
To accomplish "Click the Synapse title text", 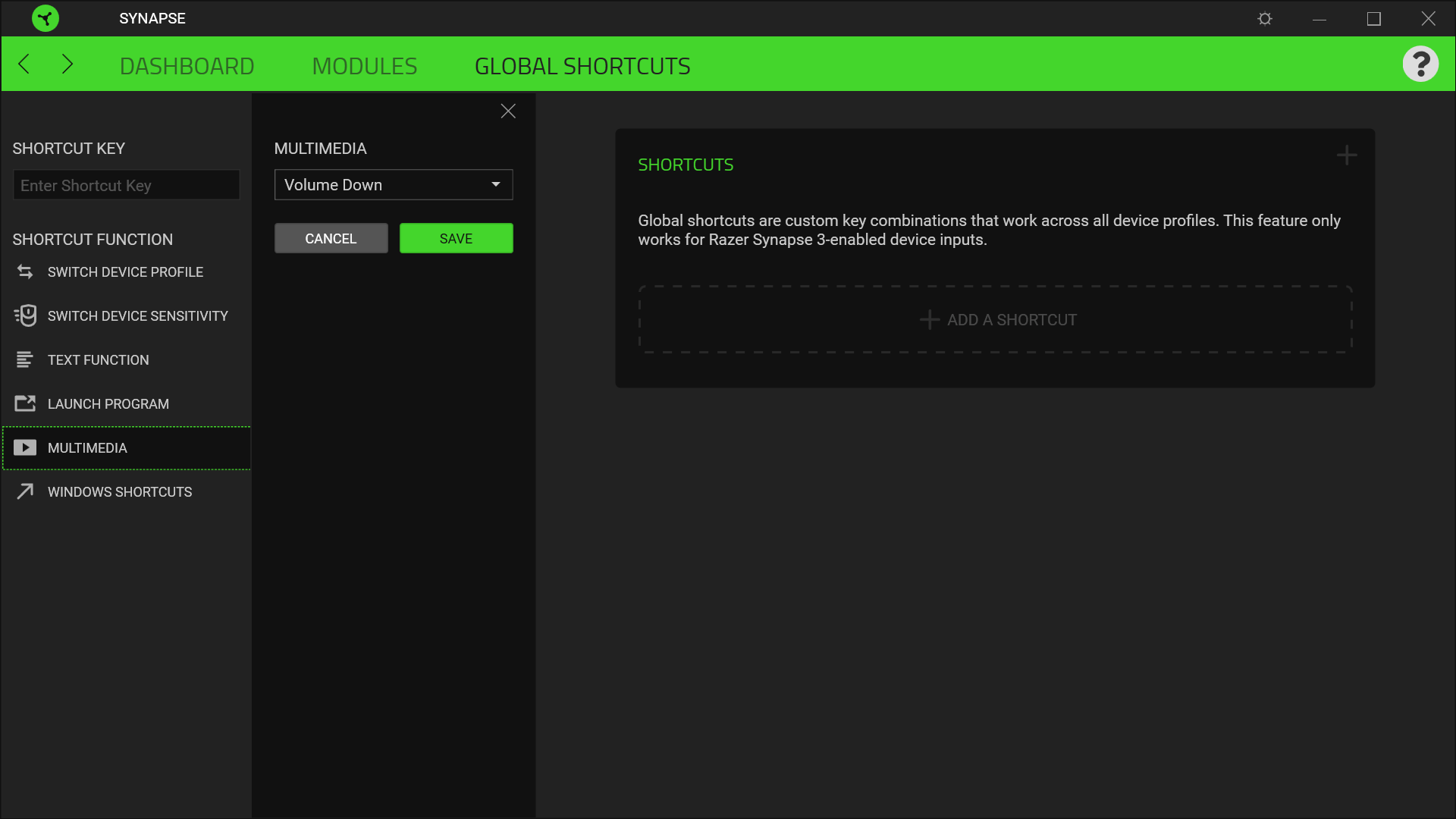I will (x=152, y=18).
